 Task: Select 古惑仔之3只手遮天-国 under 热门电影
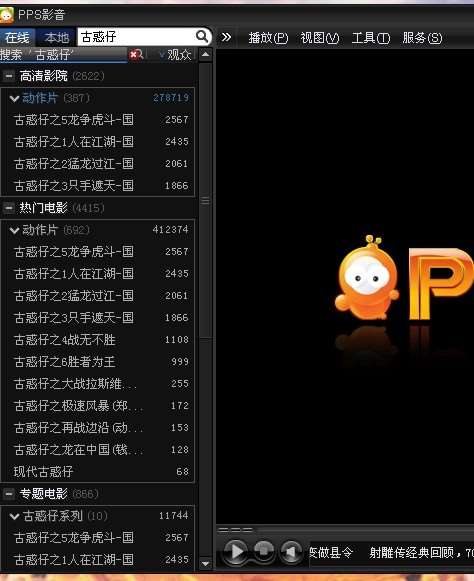[x=98, y=318]
